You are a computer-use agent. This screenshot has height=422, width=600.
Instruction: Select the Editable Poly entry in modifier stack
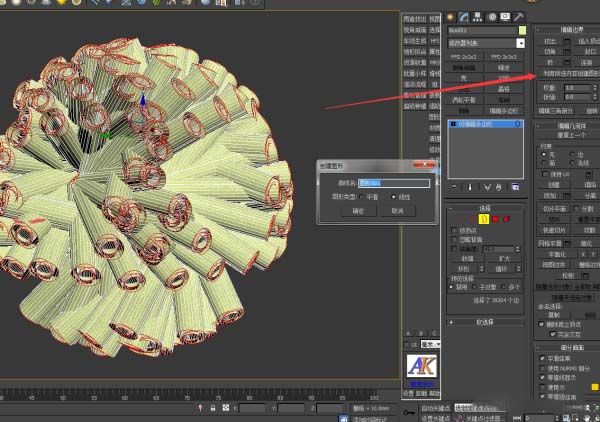(485, 124)
